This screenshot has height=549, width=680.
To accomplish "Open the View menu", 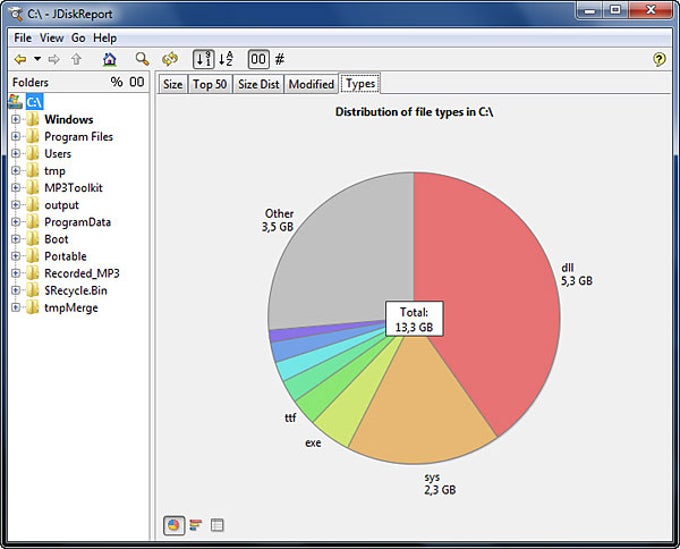I will pos(52,38).
